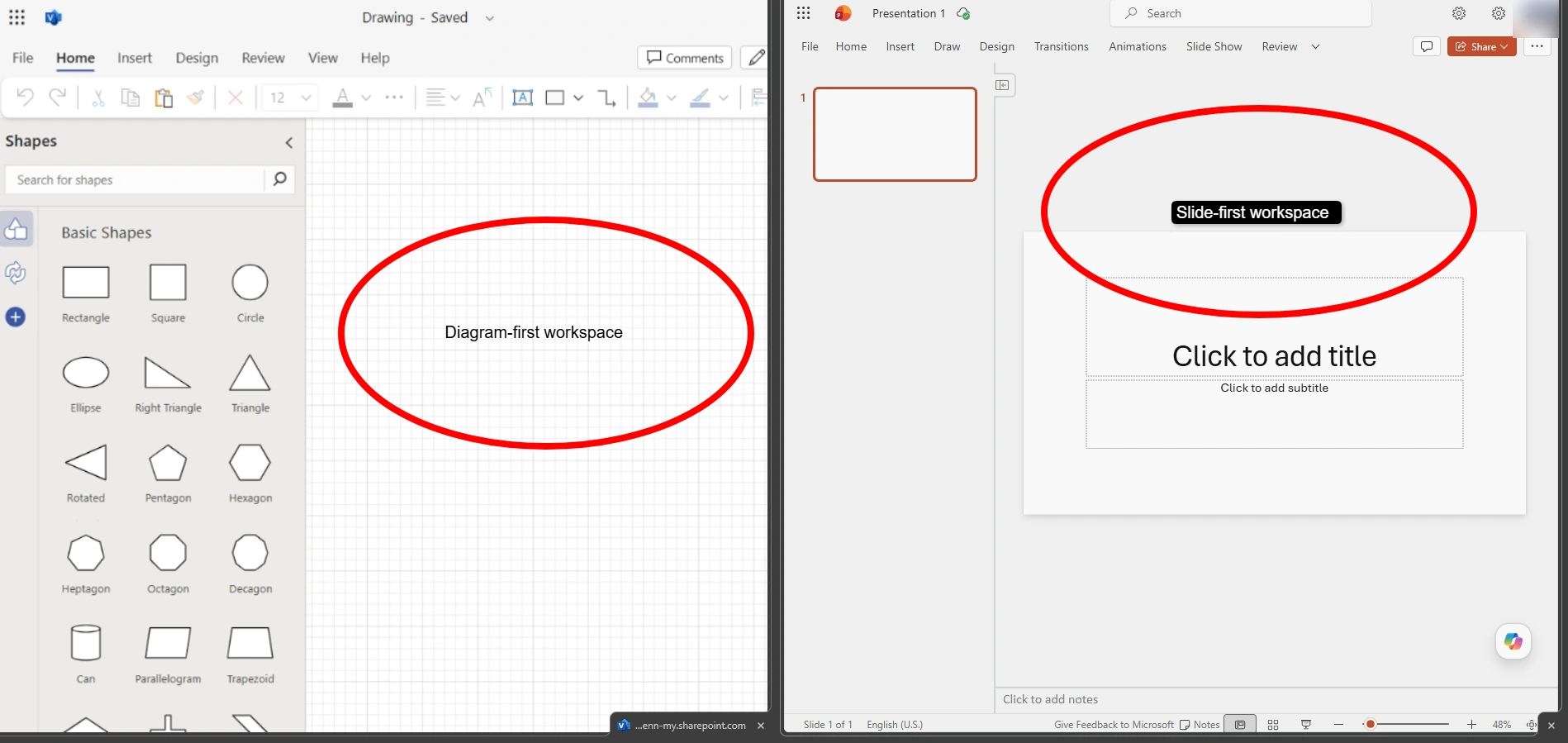Expand the font color dropdown arrow
The width and height of the screenshot is (1568, 743).
pyautogui.click(x=366, y=98)
